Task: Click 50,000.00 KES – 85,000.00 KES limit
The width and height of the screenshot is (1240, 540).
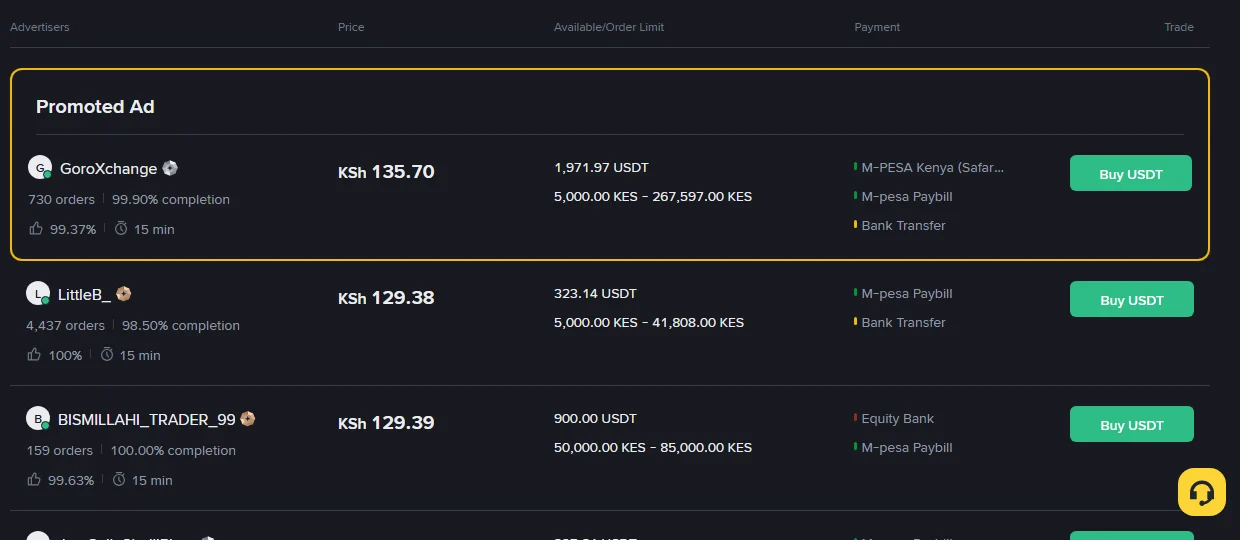Action: tap(653, 447)
